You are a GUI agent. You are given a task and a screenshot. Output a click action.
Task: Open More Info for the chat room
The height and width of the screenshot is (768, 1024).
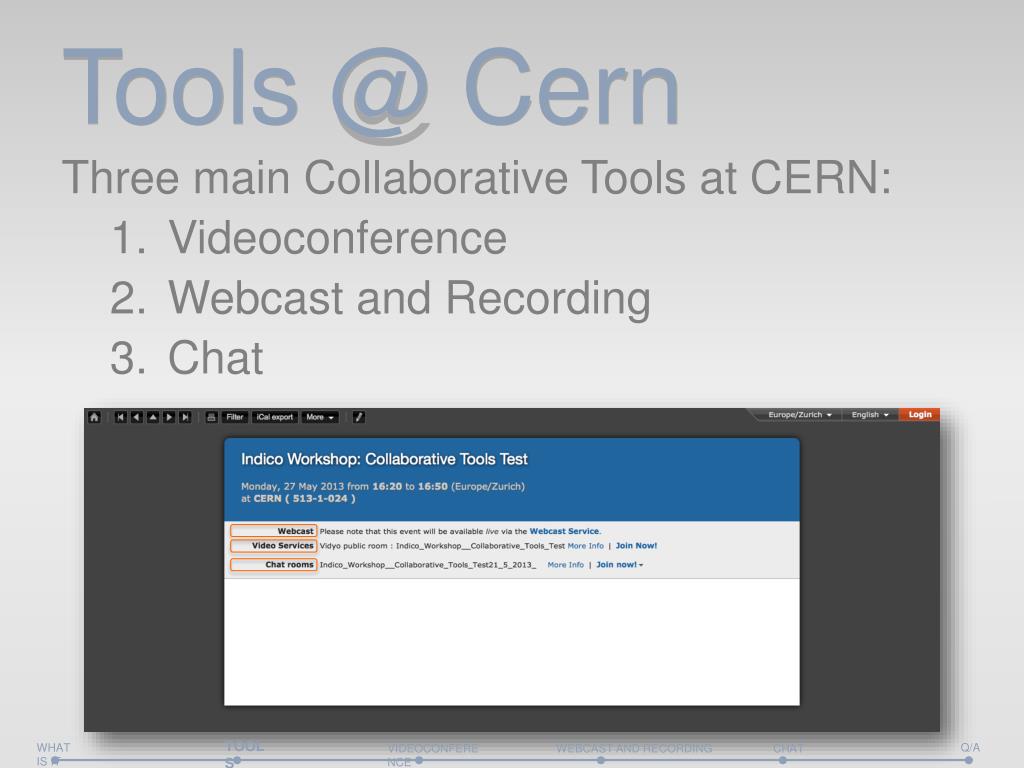(566, 565)
